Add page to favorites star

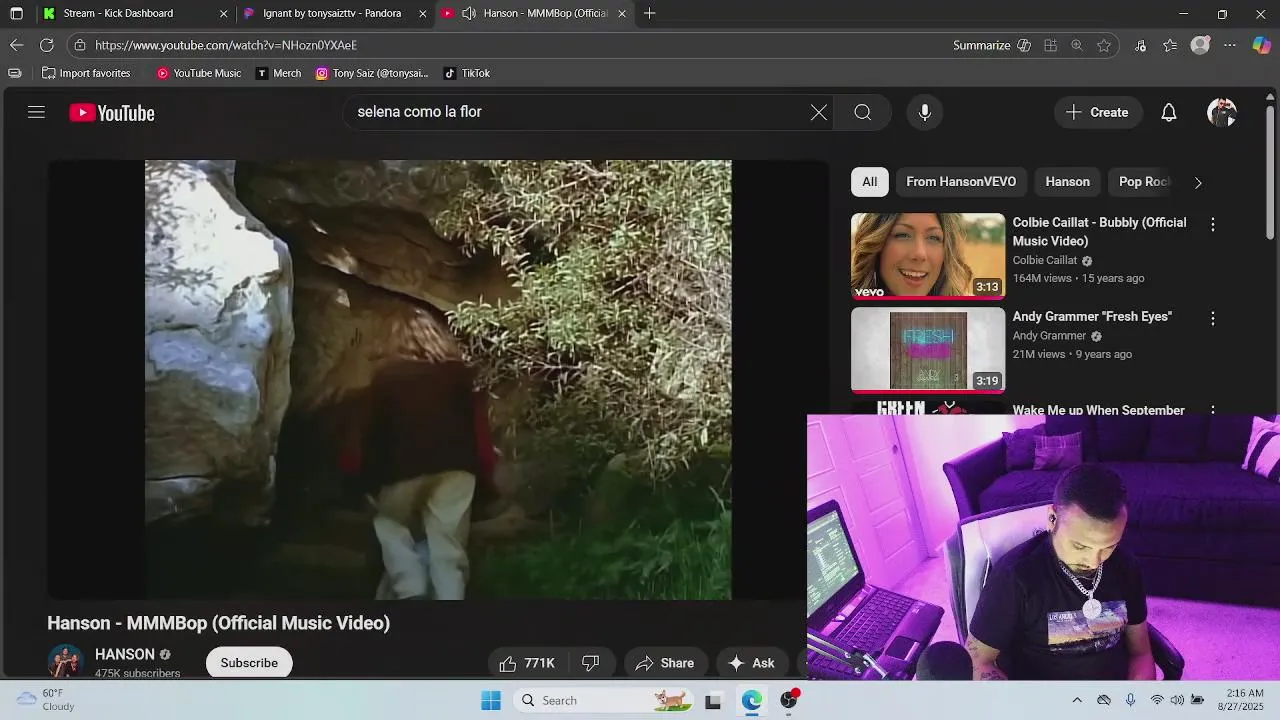tap(1103, 45)
